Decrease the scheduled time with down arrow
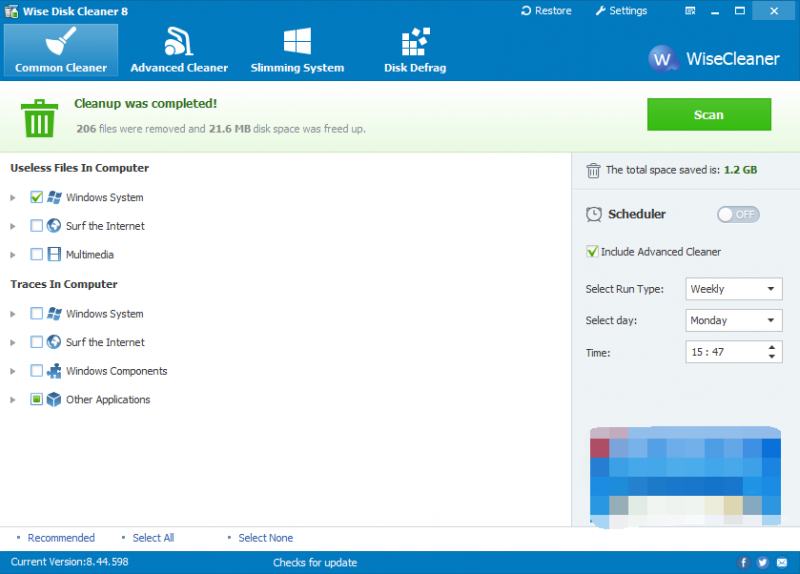Viewport: 800px width, 574px height. click(x=771, y=356)
